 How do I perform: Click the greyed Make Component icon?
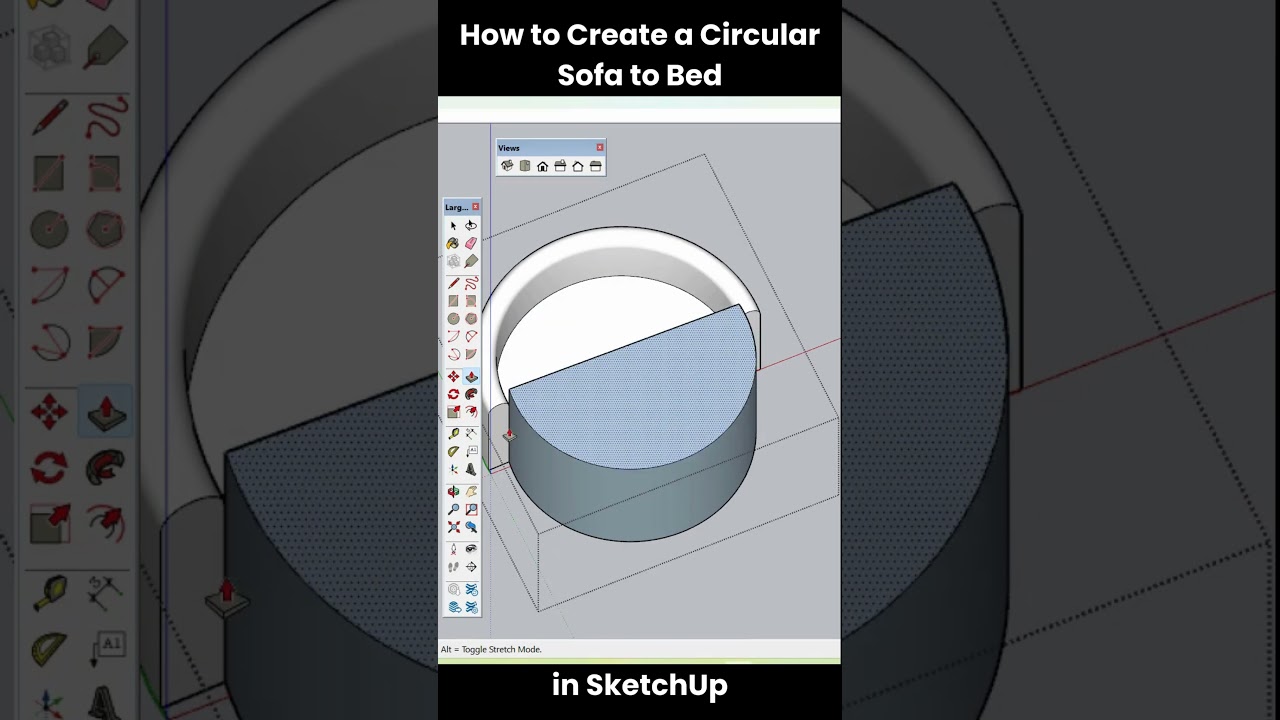pyautogui.click(x=453, y=261)
